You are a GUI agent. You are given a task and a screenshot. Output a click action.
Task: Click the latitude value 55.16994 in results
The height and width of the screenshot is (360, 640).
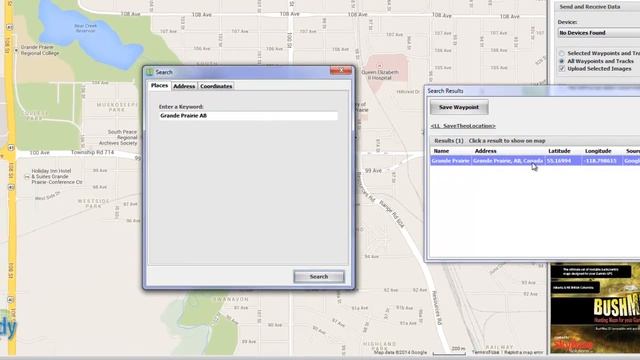click(x=563, y=161)
